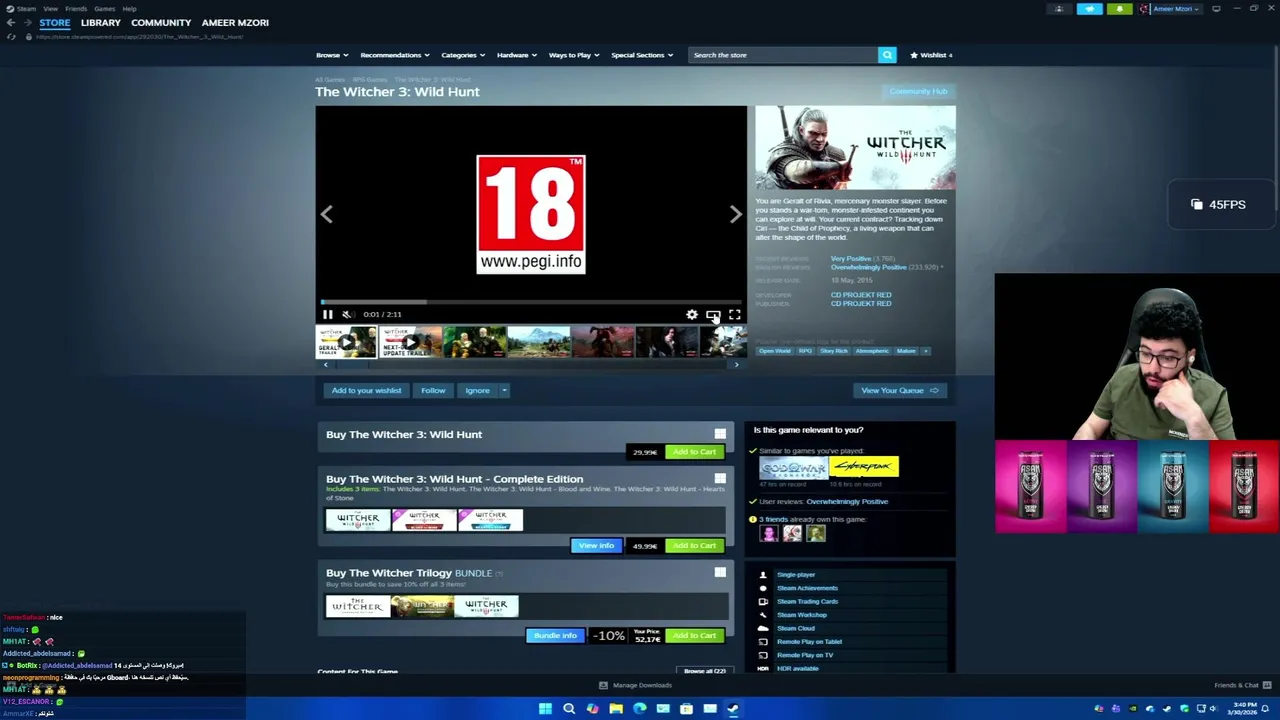Image resolution: width=1280 pixels, height=720 pixels.
Task: Open the friends icon button in title bar
Action: [1059, 9]
